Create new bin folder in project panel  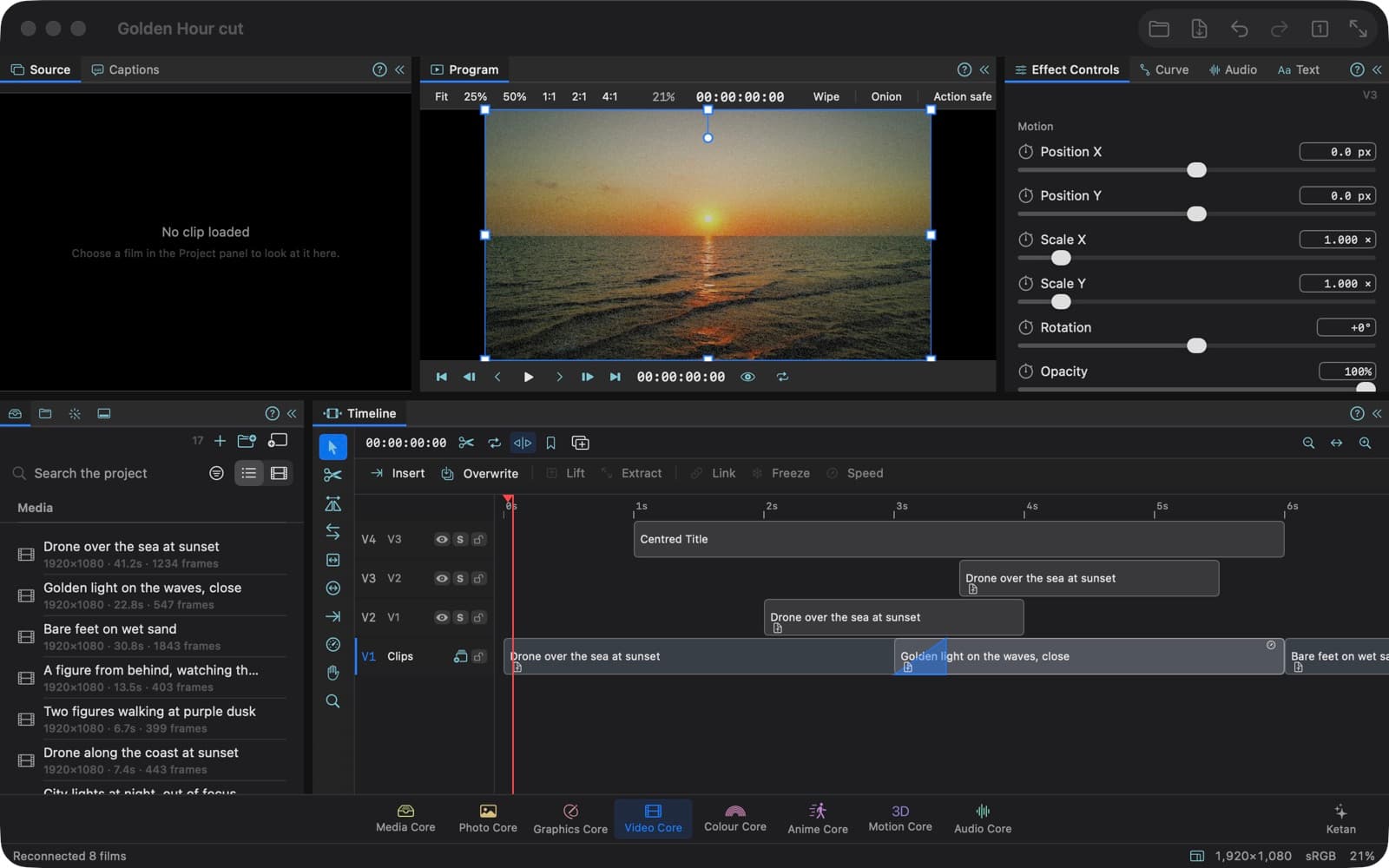click(247, 441)
